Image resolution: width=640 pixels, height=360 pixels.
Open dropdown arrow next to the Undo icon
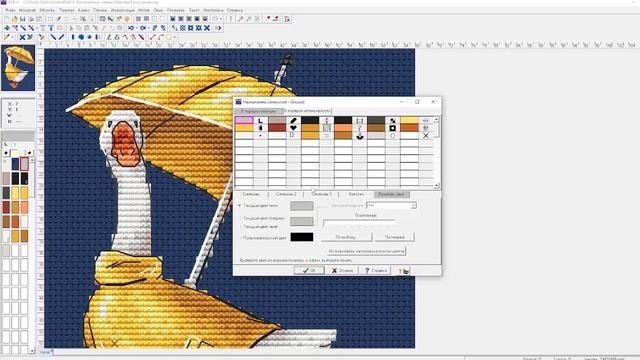[x=136, y=28]
